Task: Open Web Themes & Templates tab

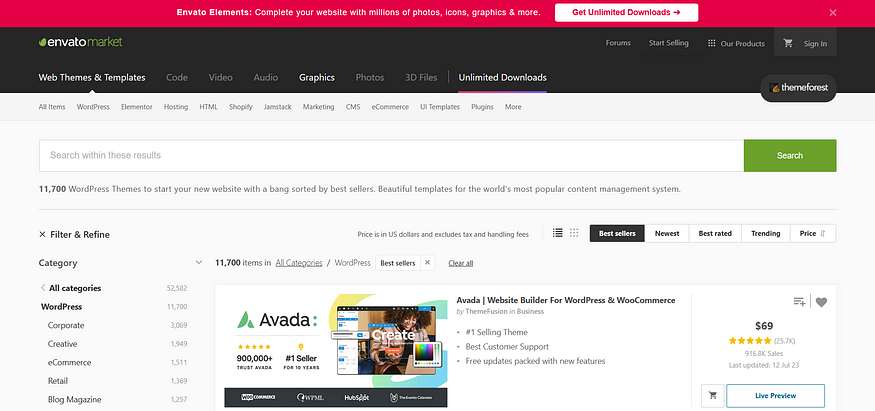Action: tap(92, 78)
